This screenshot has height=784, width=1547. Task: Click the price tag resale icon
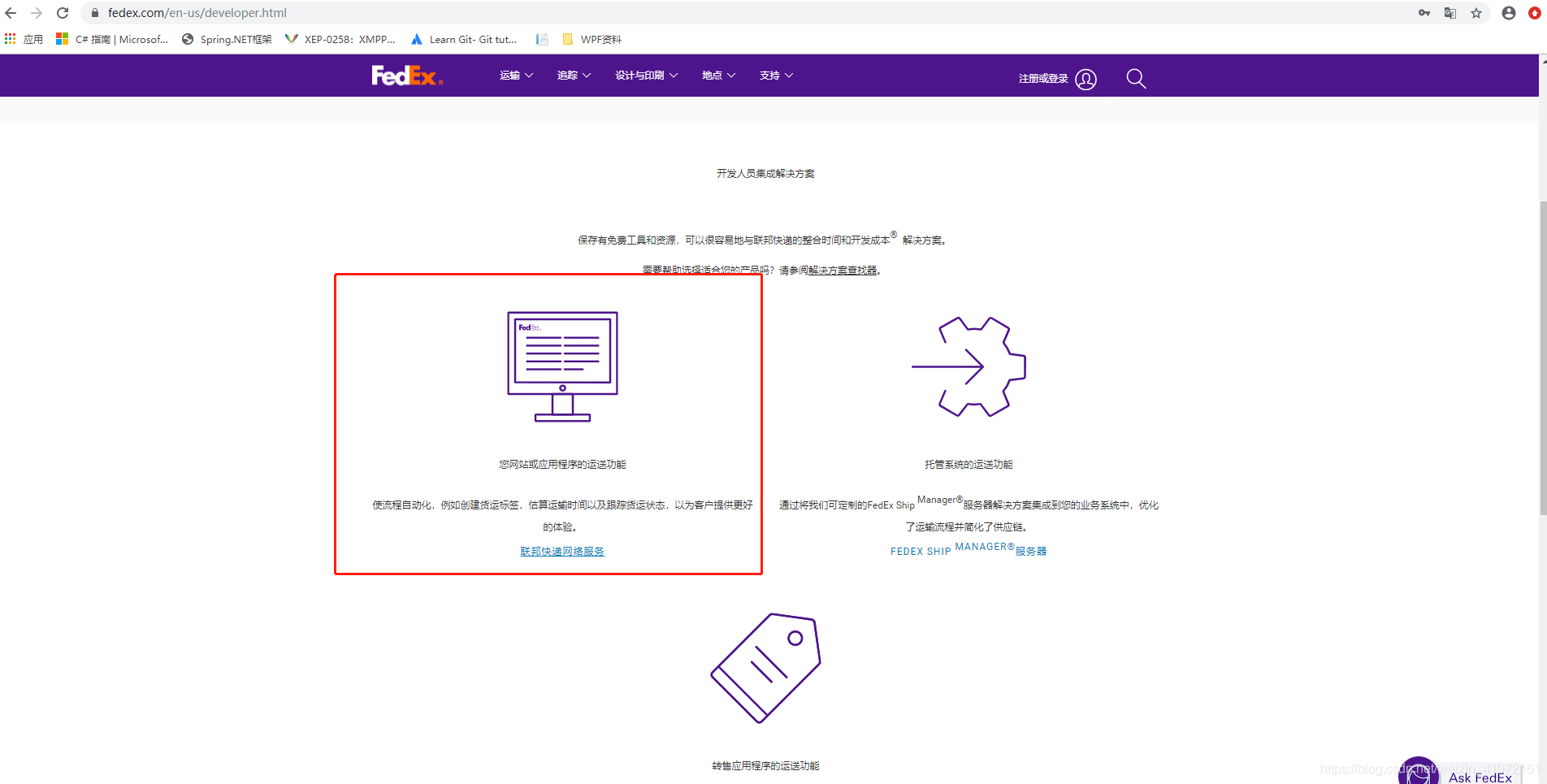click(765, 668)
